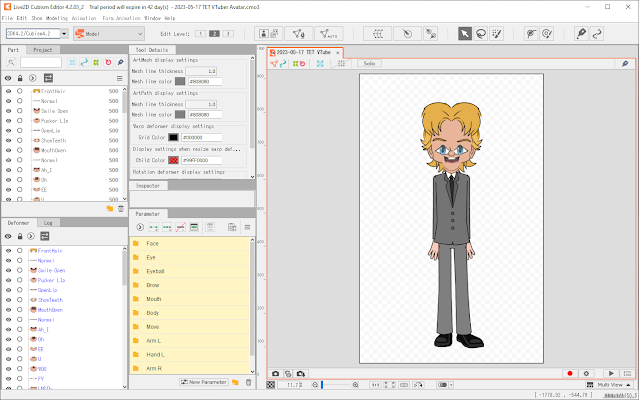Click the Part panel hamburger menu

click(119, 78)
